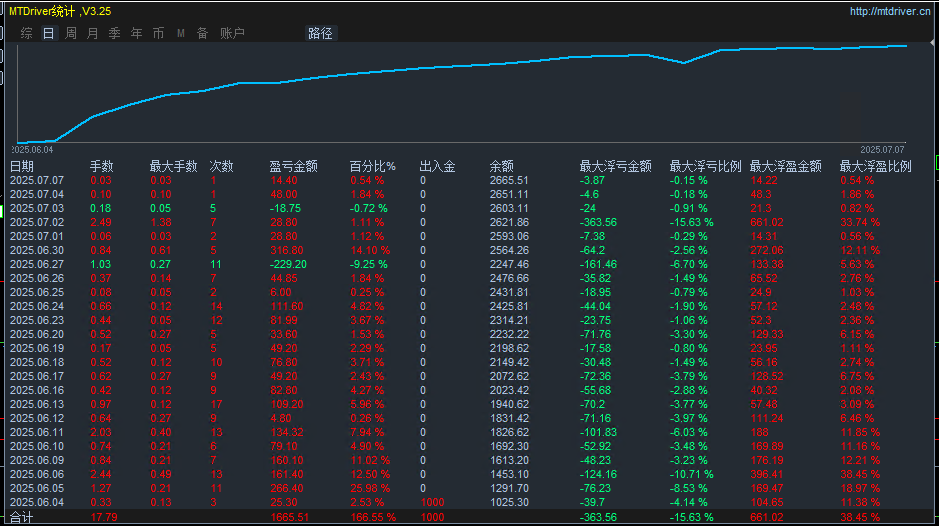This screenshot has height=526, width=939.
Task: Click the -161.46 floating loss value
Action: tap(598, 264)
